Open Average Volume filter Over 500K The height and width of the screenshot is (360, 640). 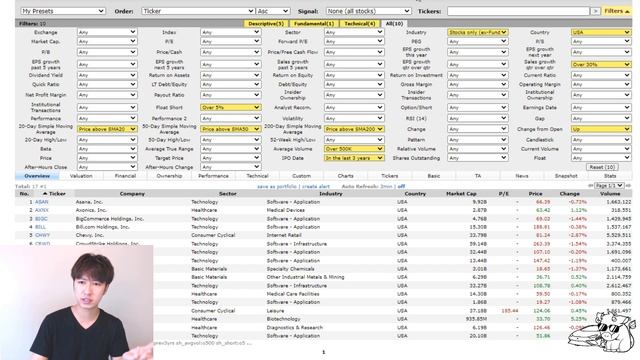(x=354, y=149)
